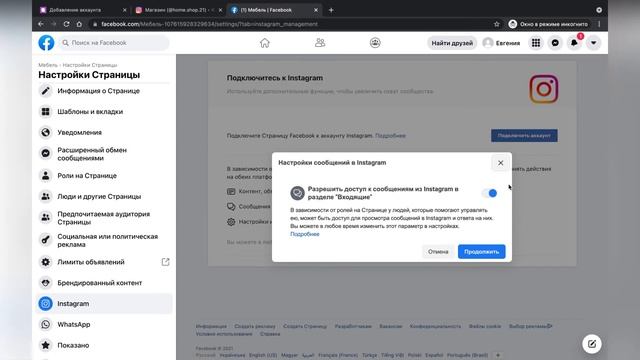The height and width of the screenshot is (360, 640).
Task: Close the Instagram message settings dialog
Action: (500, 163)
